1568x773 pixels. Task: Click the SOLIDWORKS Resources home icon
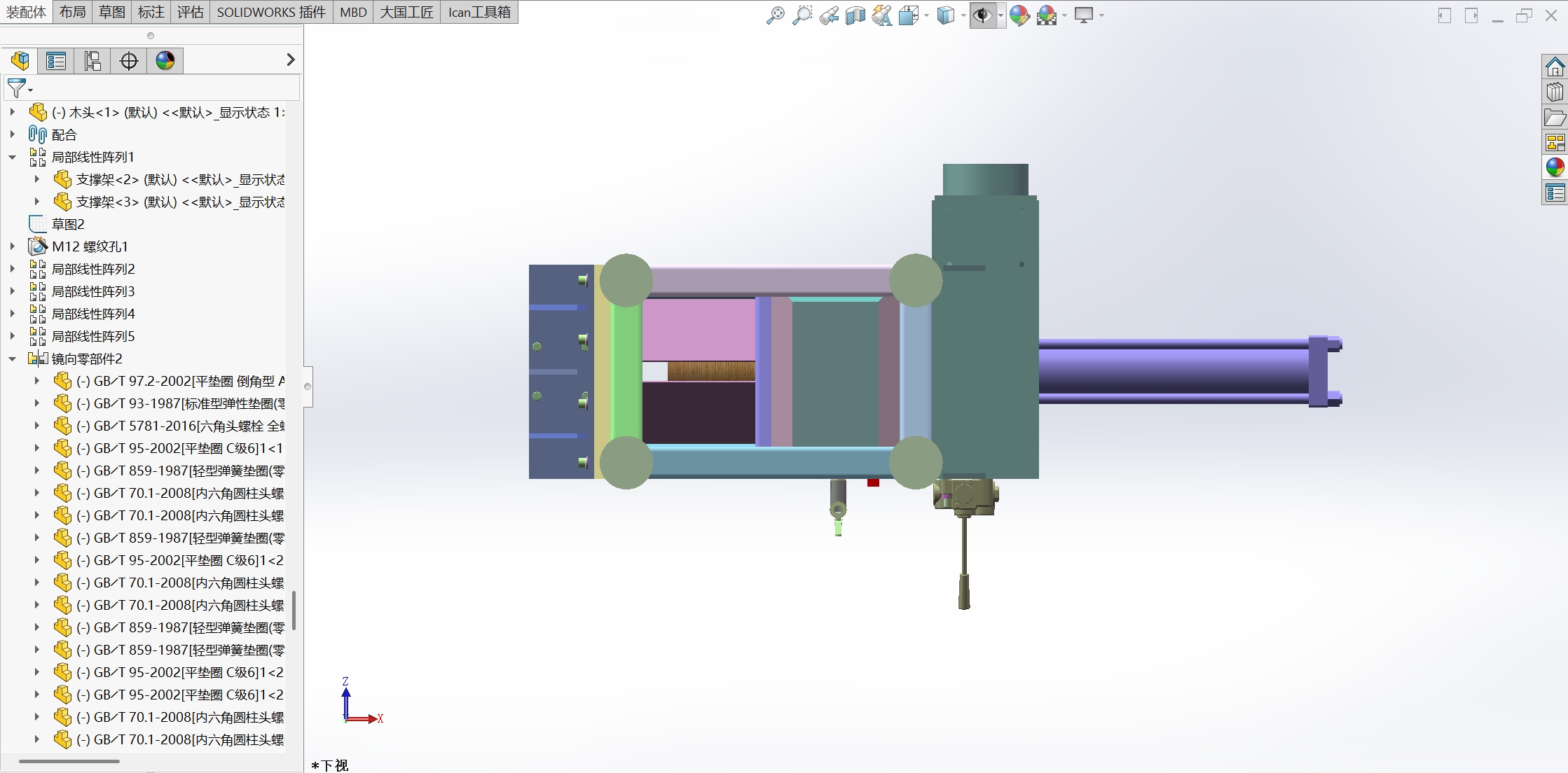[1555, 67]
